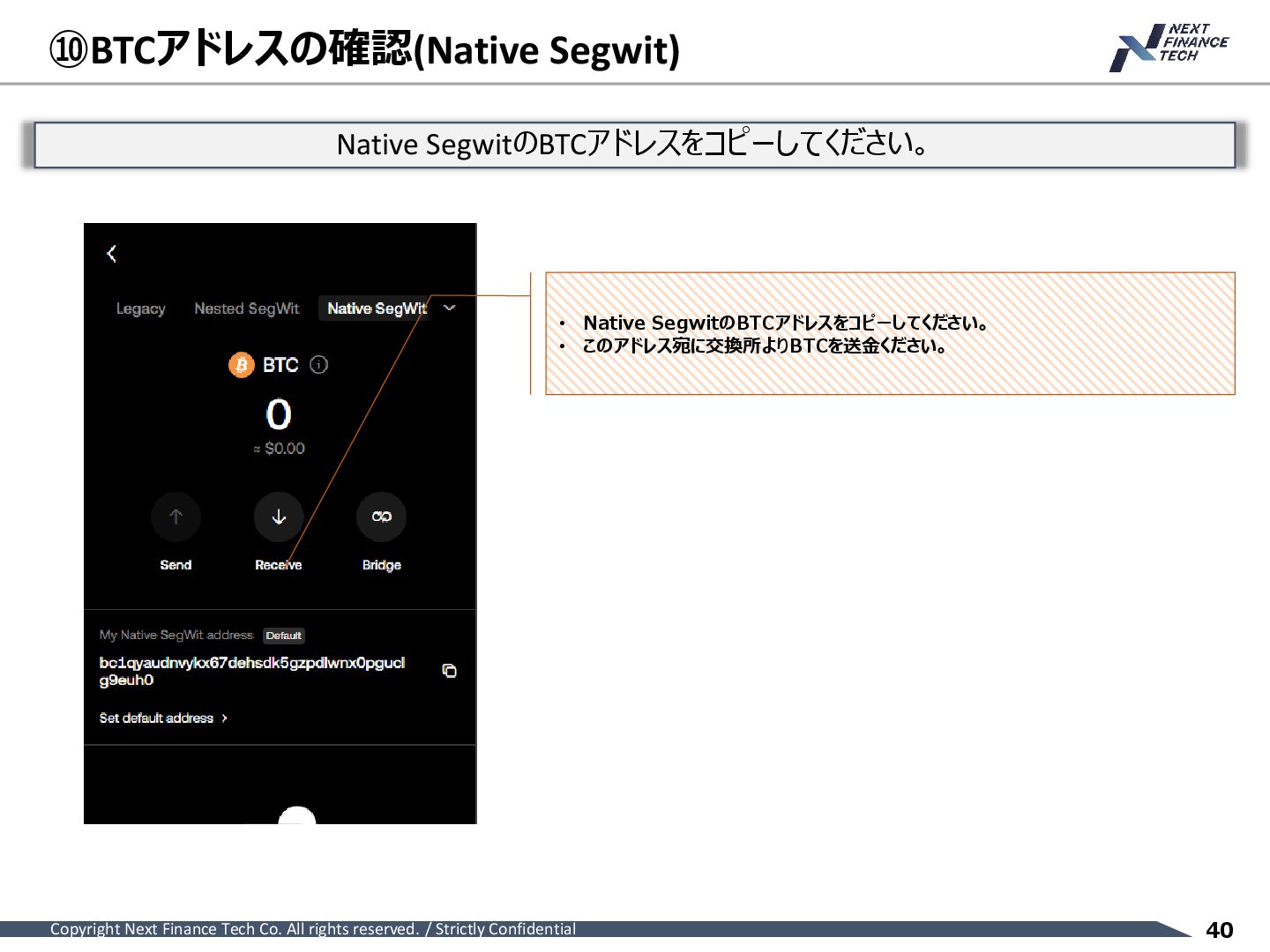
Task: Click the bc1q address text
Action: 252,671
